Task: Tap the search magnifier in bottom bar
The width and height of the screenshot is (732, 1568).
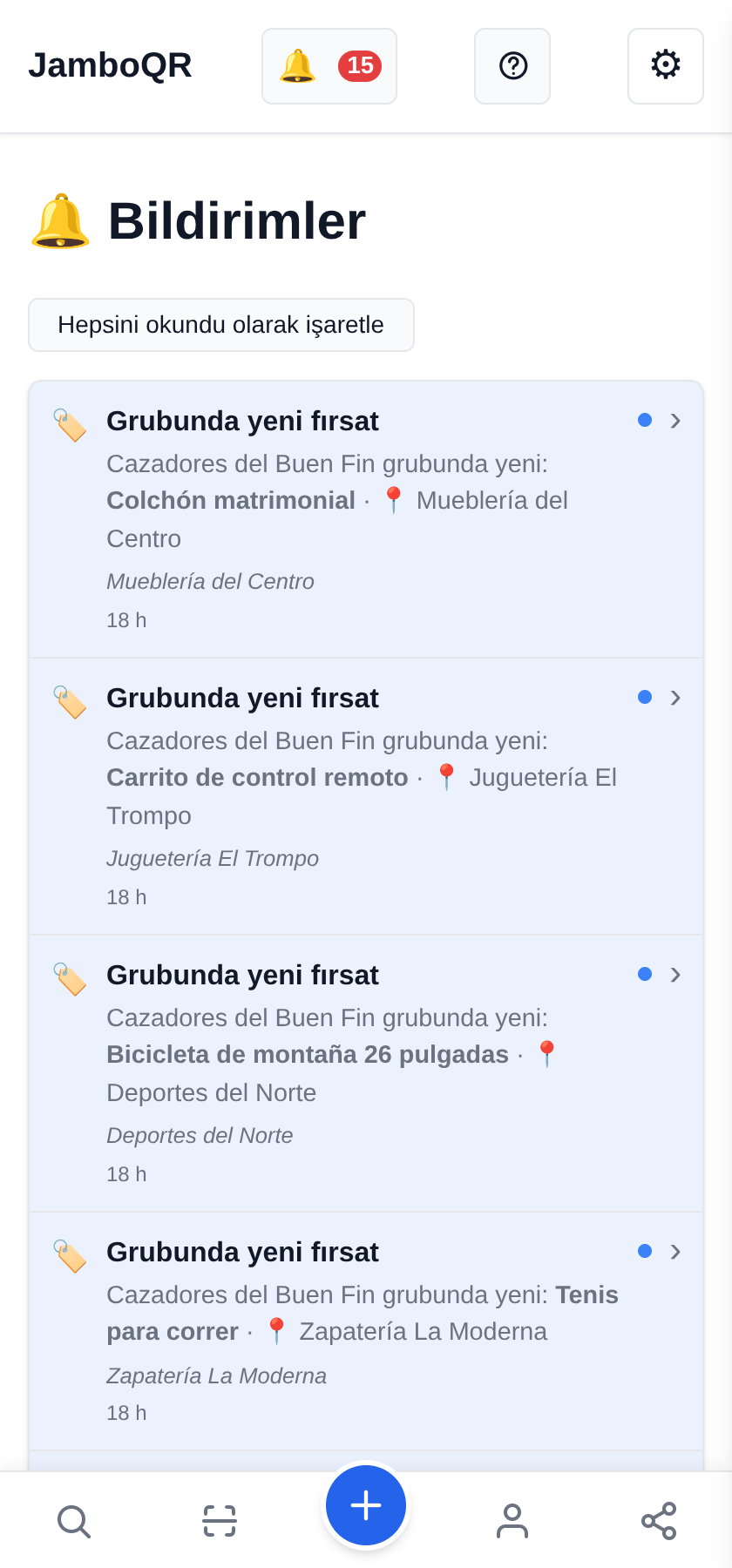Action: pyautogui.click(x=73, y=1521)
